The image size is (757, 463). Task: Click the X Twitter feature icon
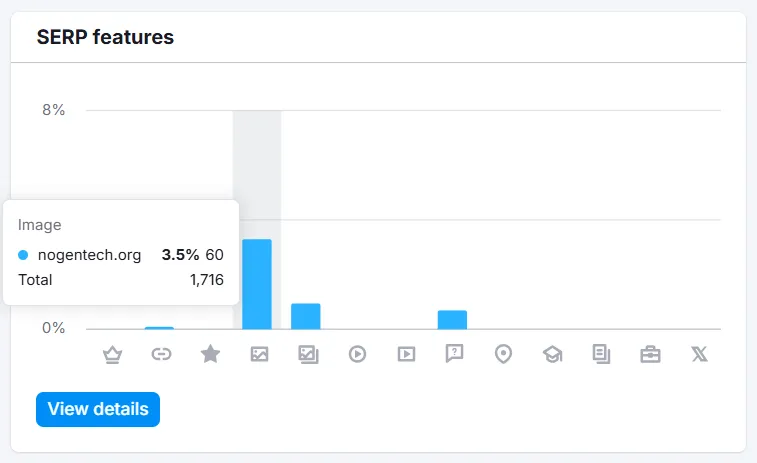[x=699, y=354]
